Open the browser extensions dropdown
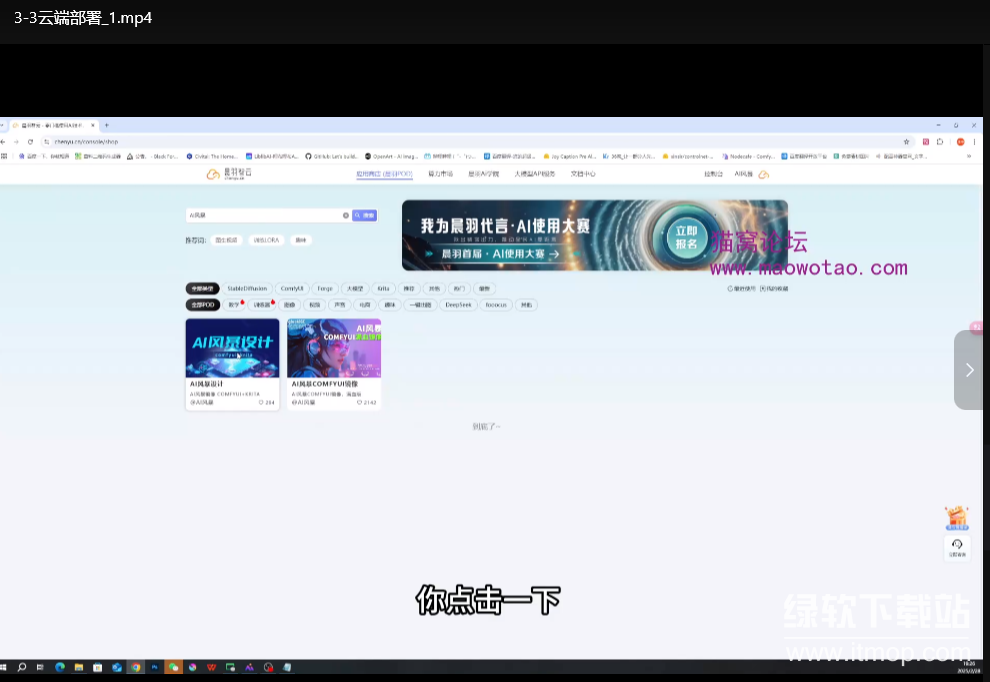990x682 pixels. coord(940,142)
